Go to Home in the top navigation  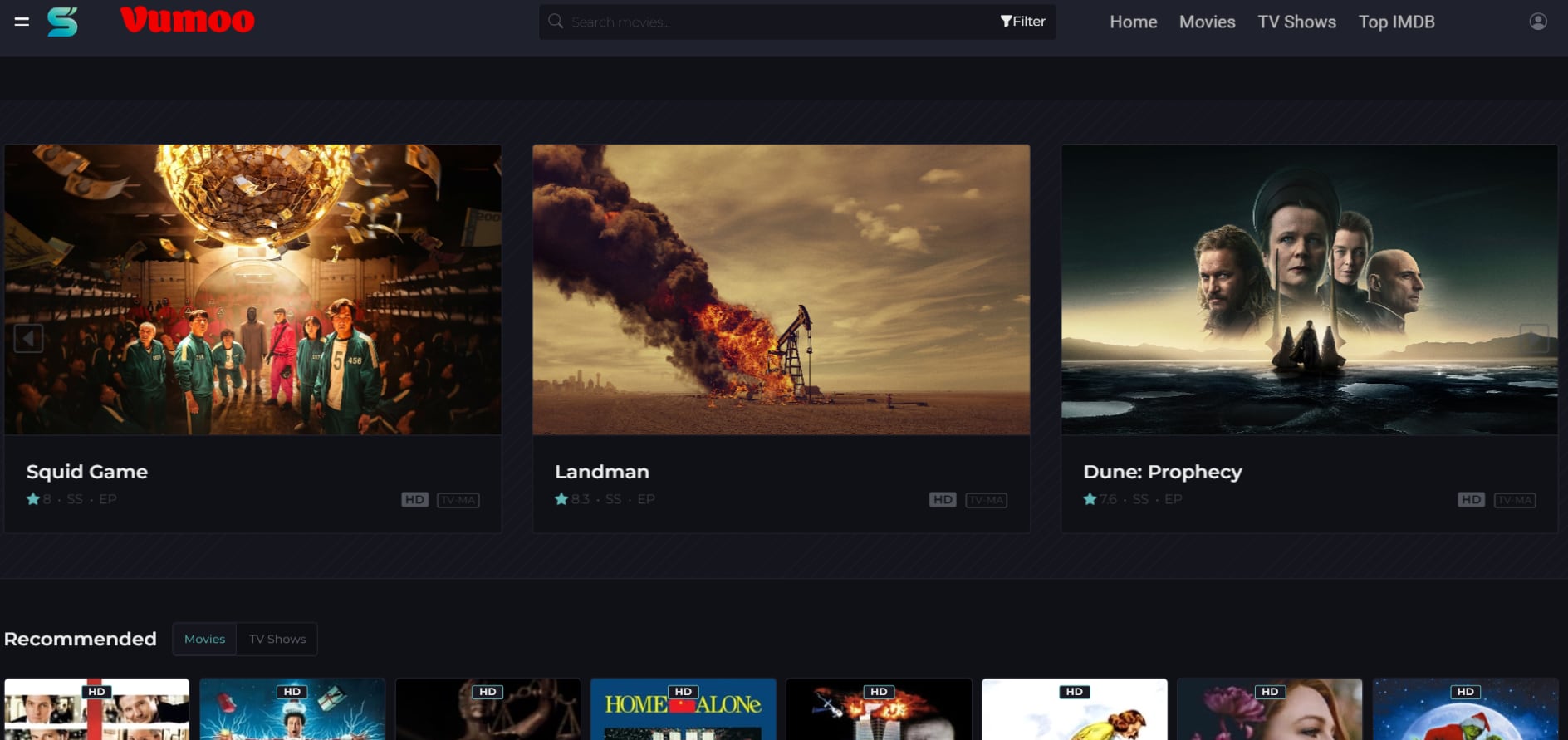(x=1134, y=22)
